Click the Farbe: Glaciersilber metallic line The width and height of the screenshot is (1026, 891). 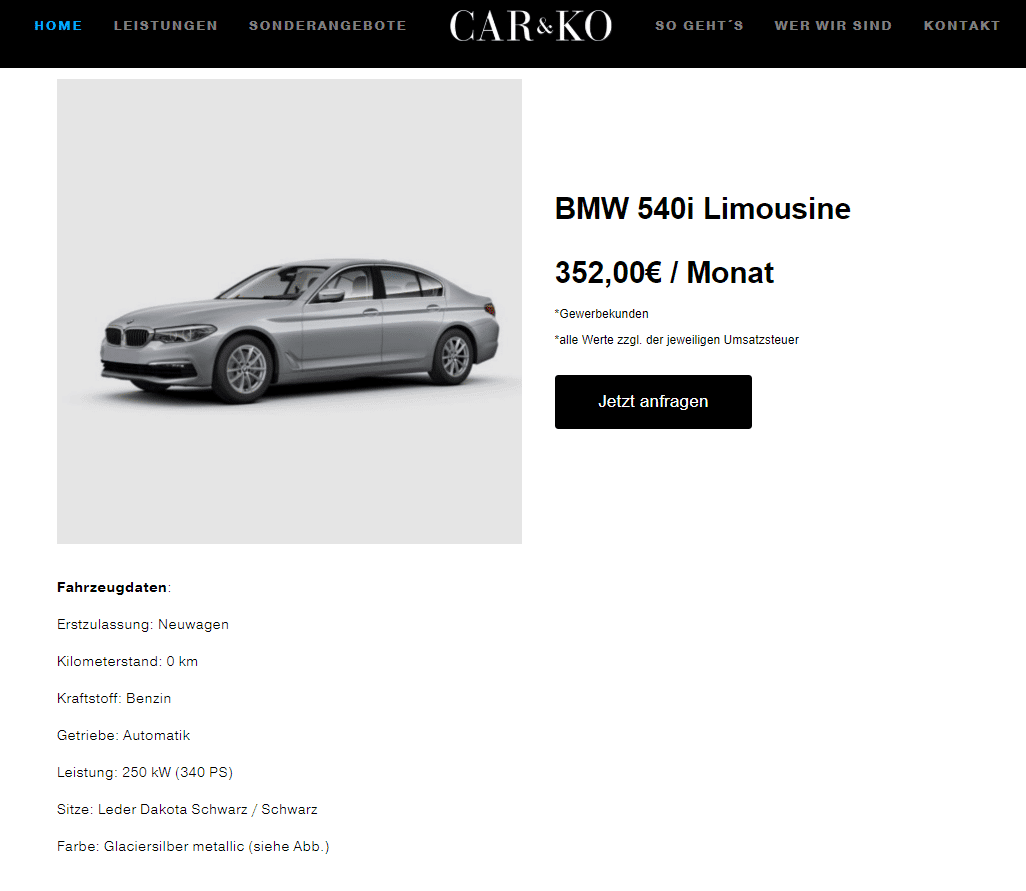[x=193, y=847]
